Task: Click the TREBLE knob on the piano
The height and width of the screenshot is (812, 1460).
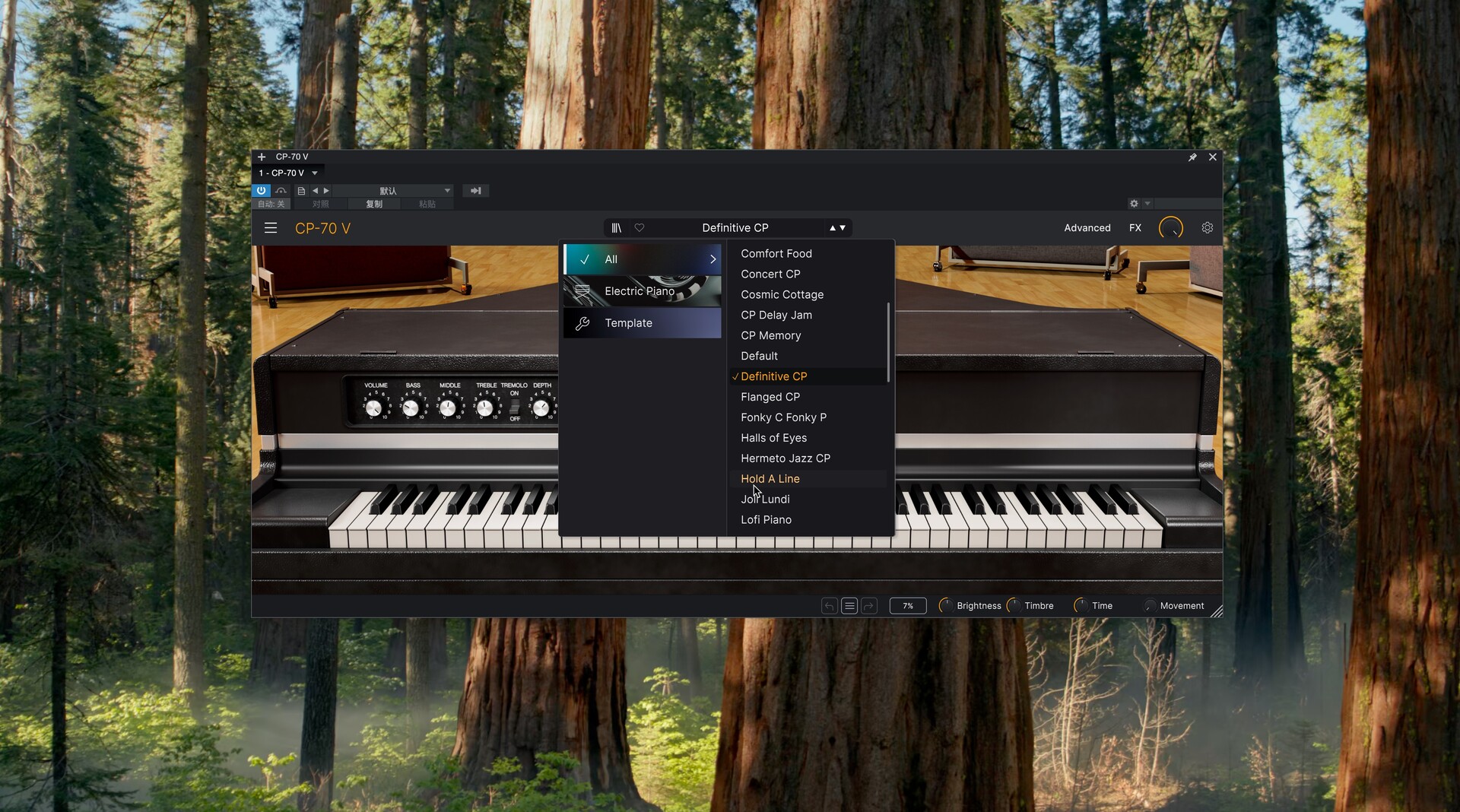Action: (484, 408)
